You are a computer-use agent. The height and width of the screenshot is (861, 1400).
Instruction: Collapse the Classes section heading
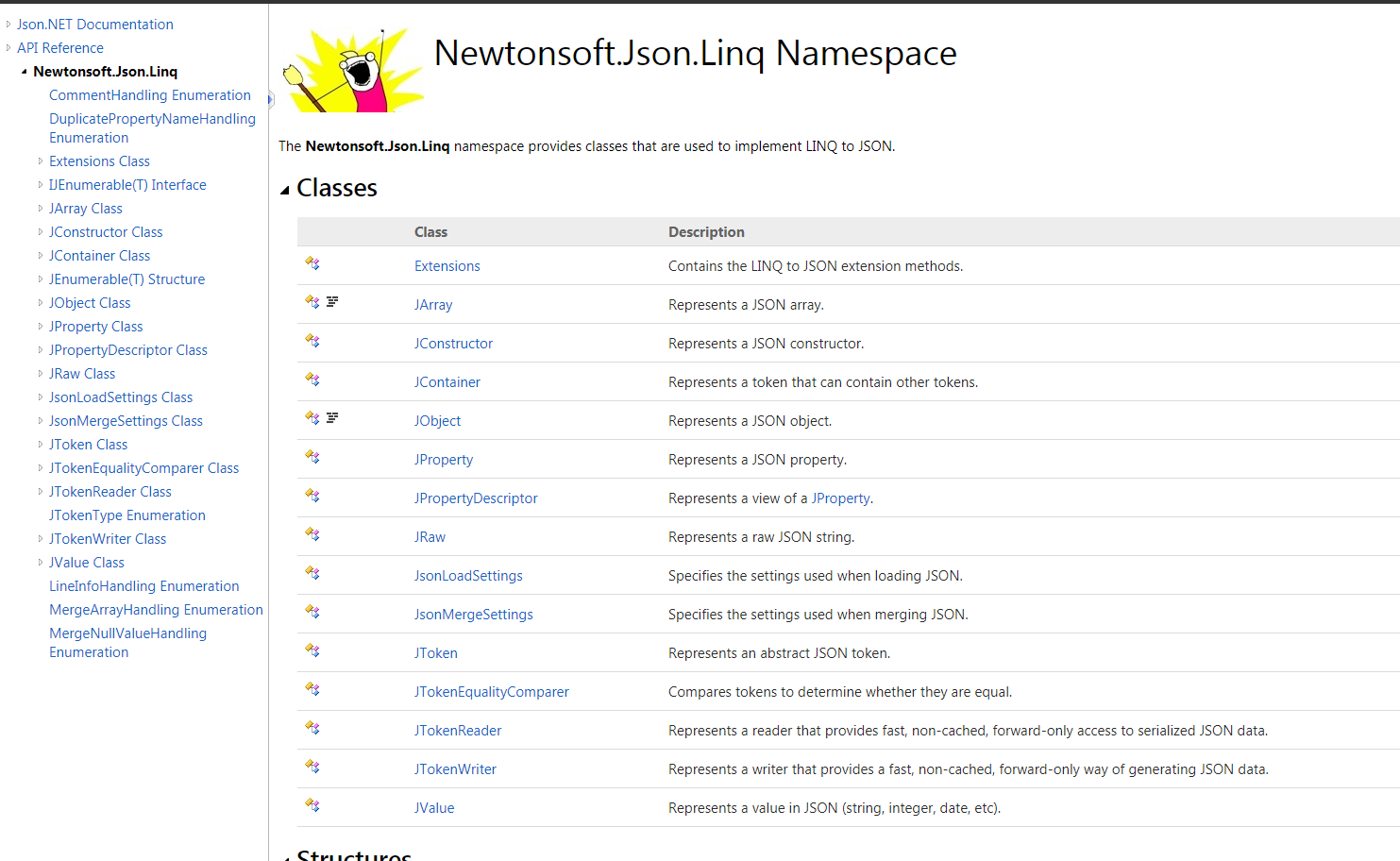[284, 189]
